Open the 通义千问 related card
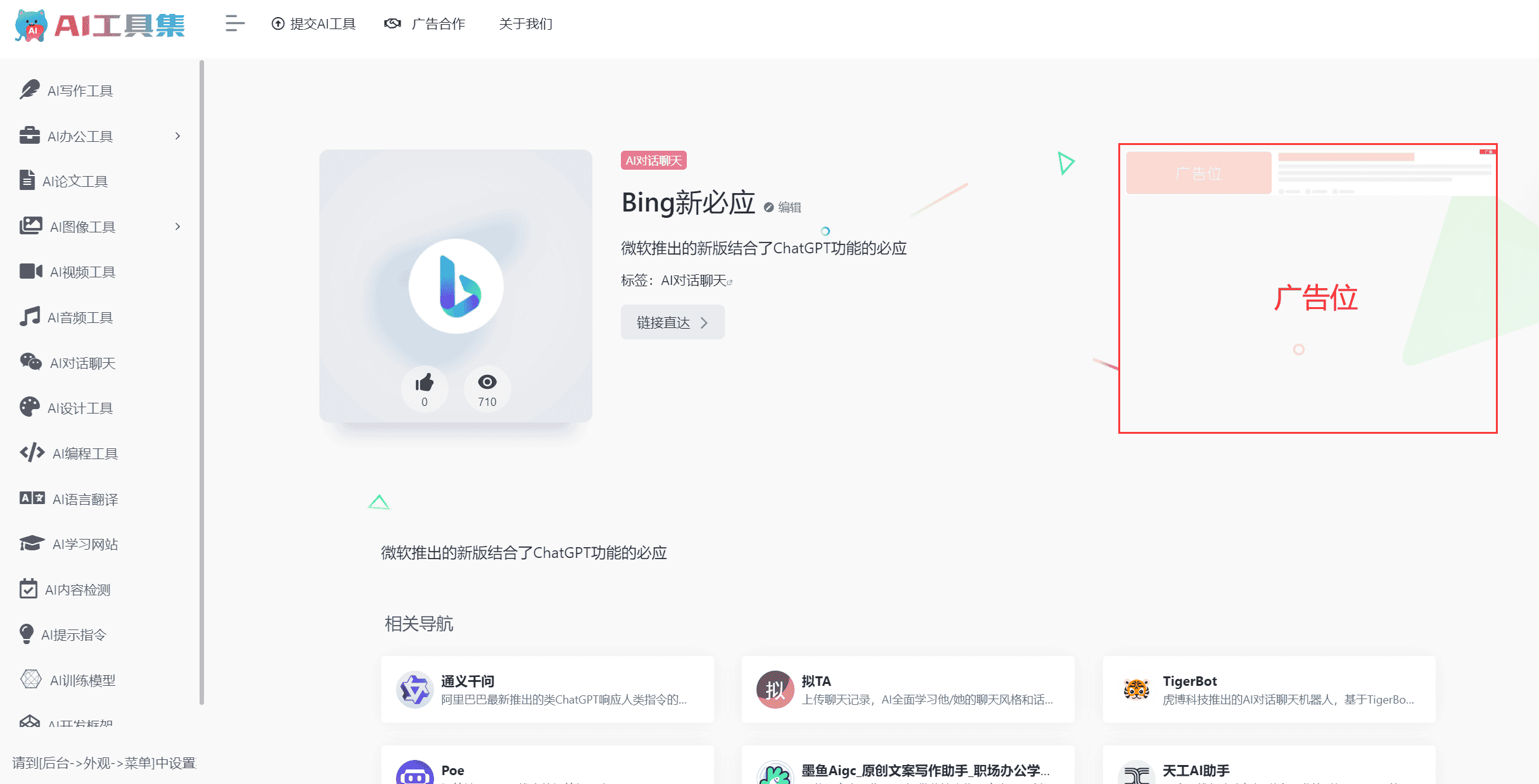1539x784 pixels. [x=547, y=690]
